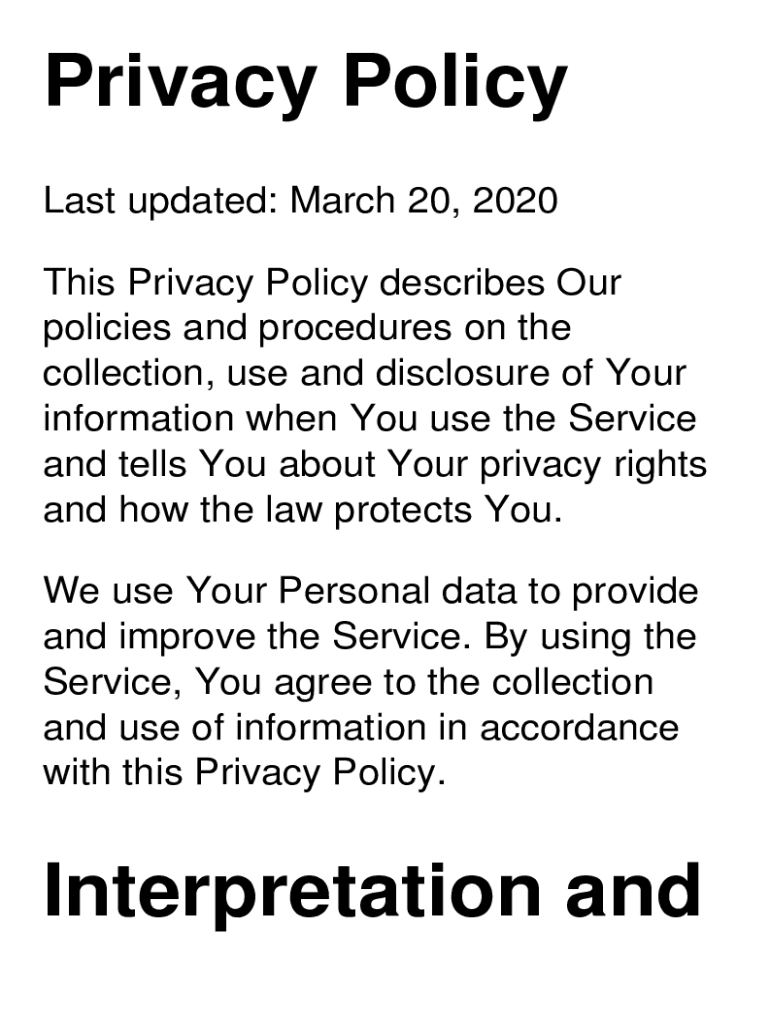Click the word 'and' in the bottom heading
770x1024 pixels.
click(x=633, y=890)
